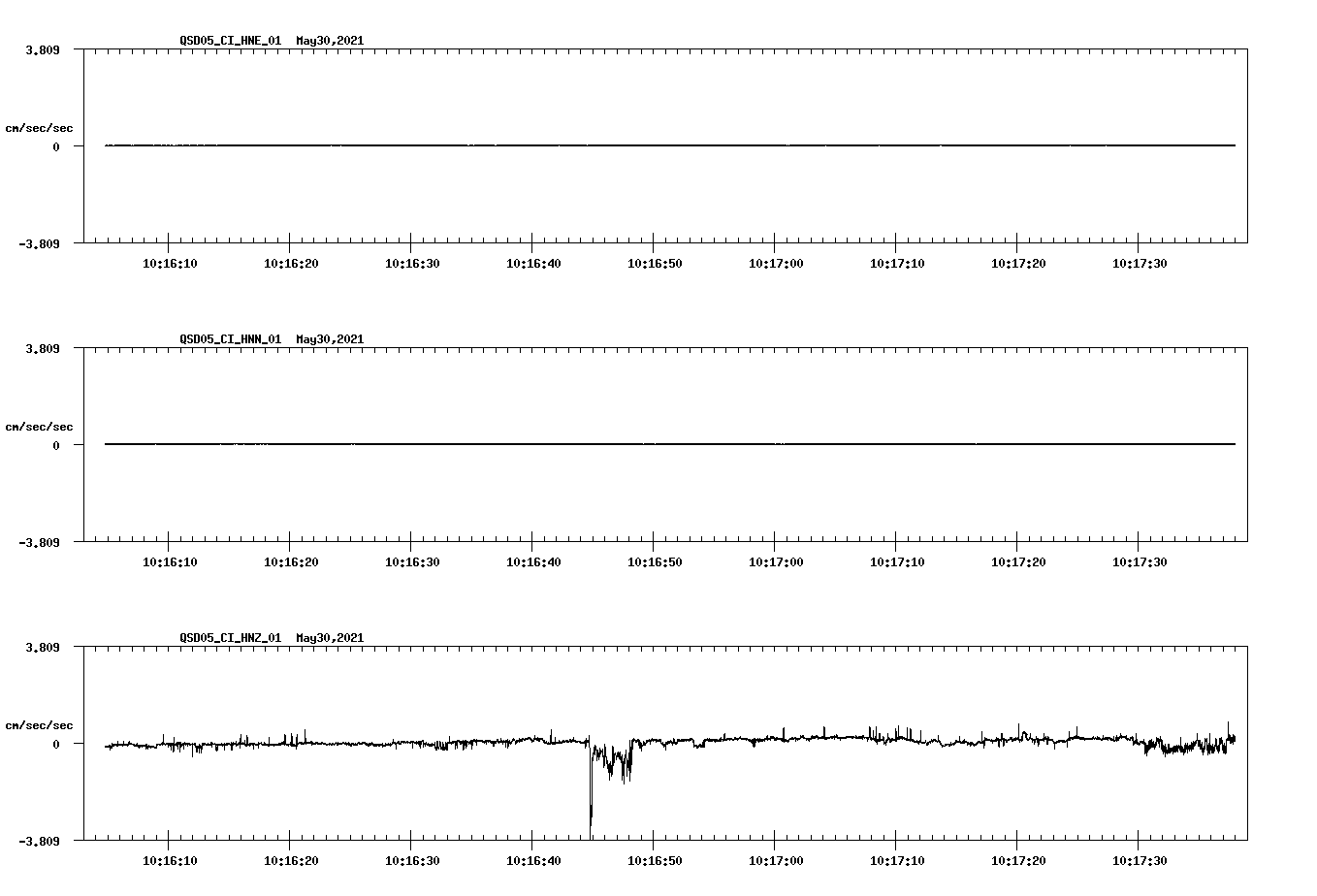Click the 10:16:50 time label under HNE plot
This screenshot has width=1317, height=896.
pos(655,264)
